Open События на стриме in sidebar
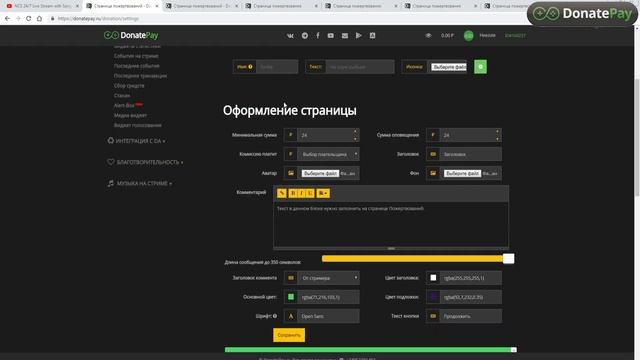Image resolution: width=640 pixels, height=360 pixels. point(136,56)
